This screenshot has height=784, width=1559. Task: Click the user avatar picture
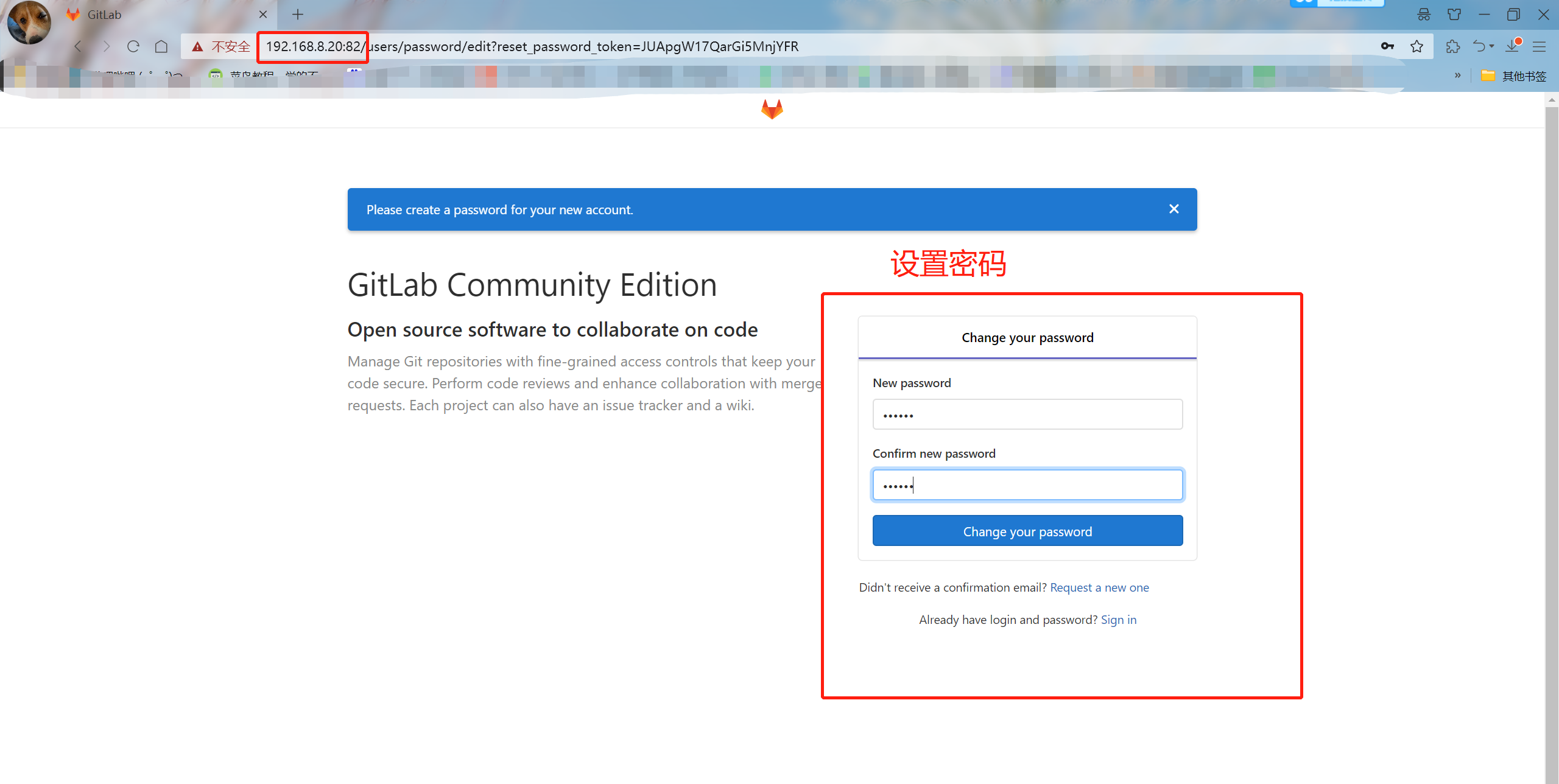29,23
